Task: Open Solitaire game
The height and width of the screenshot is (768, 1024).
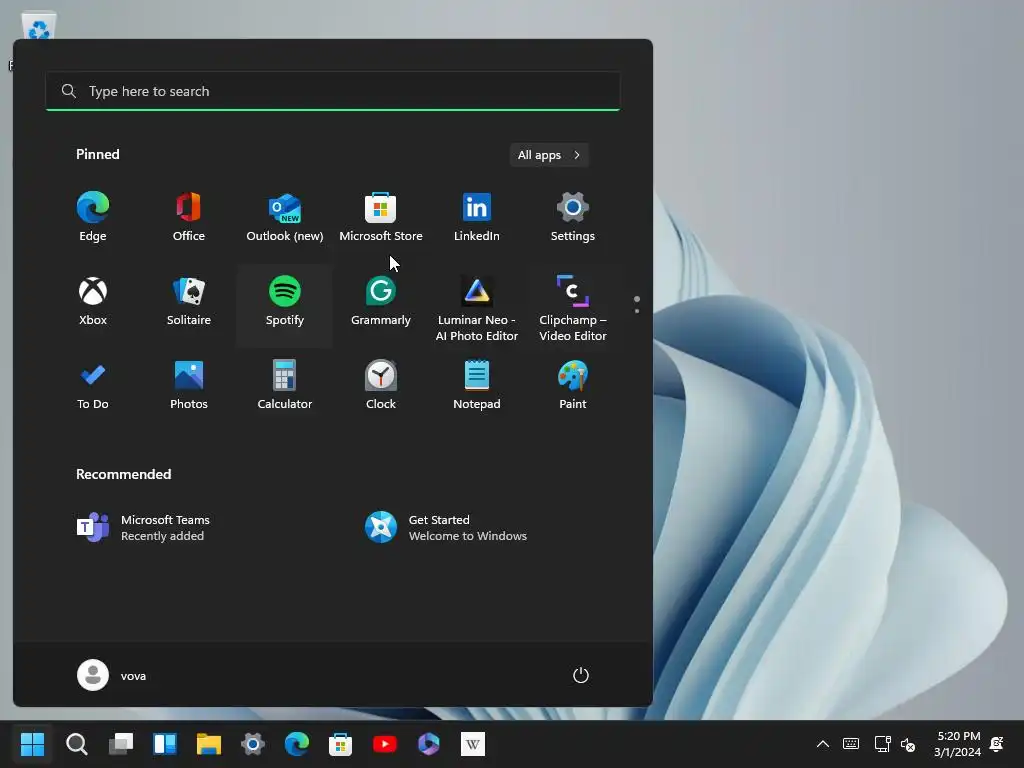Action: click(189, 301)
